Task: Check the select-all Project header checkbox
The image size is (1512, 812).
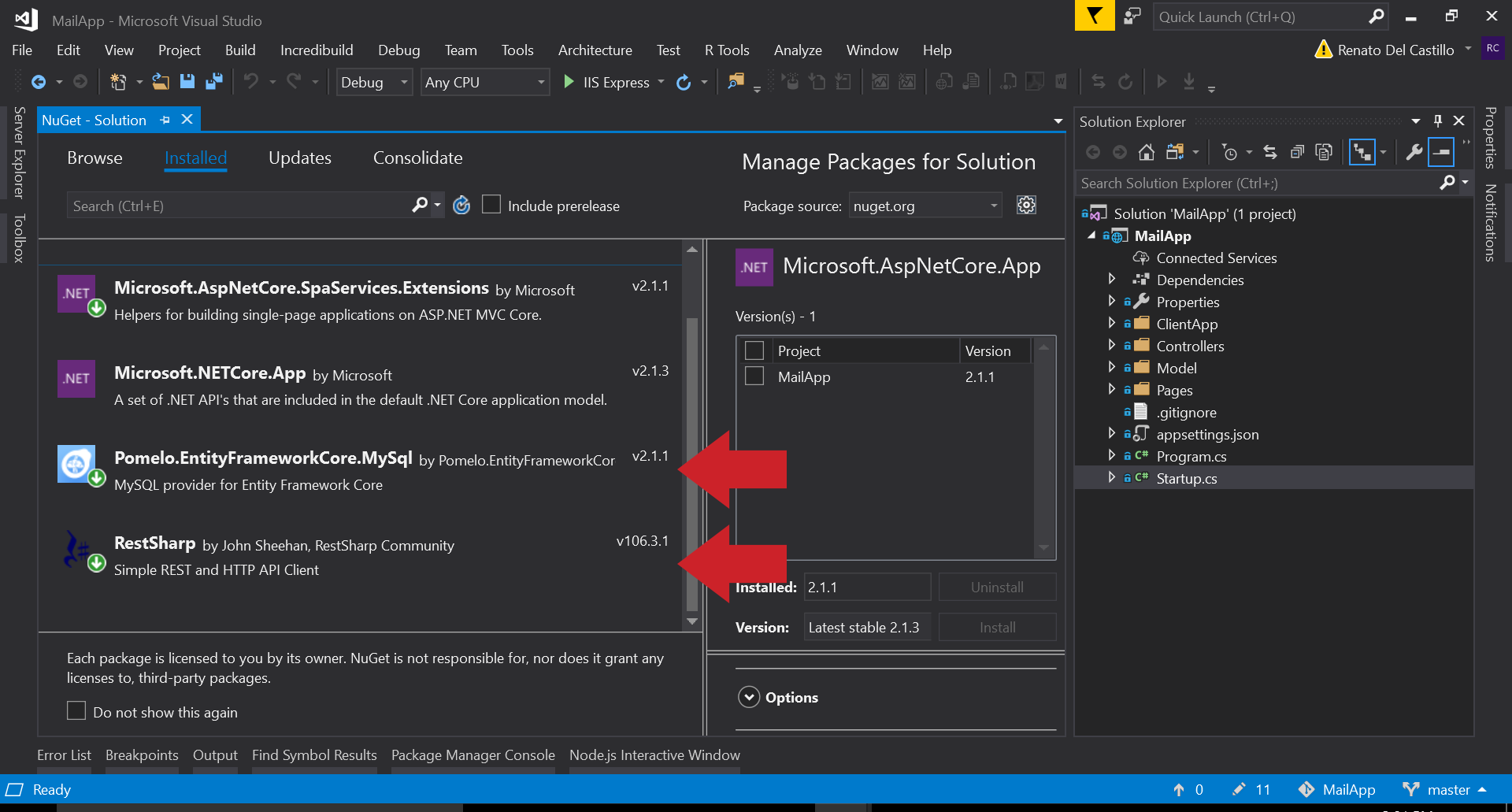Action: point(754,350)
